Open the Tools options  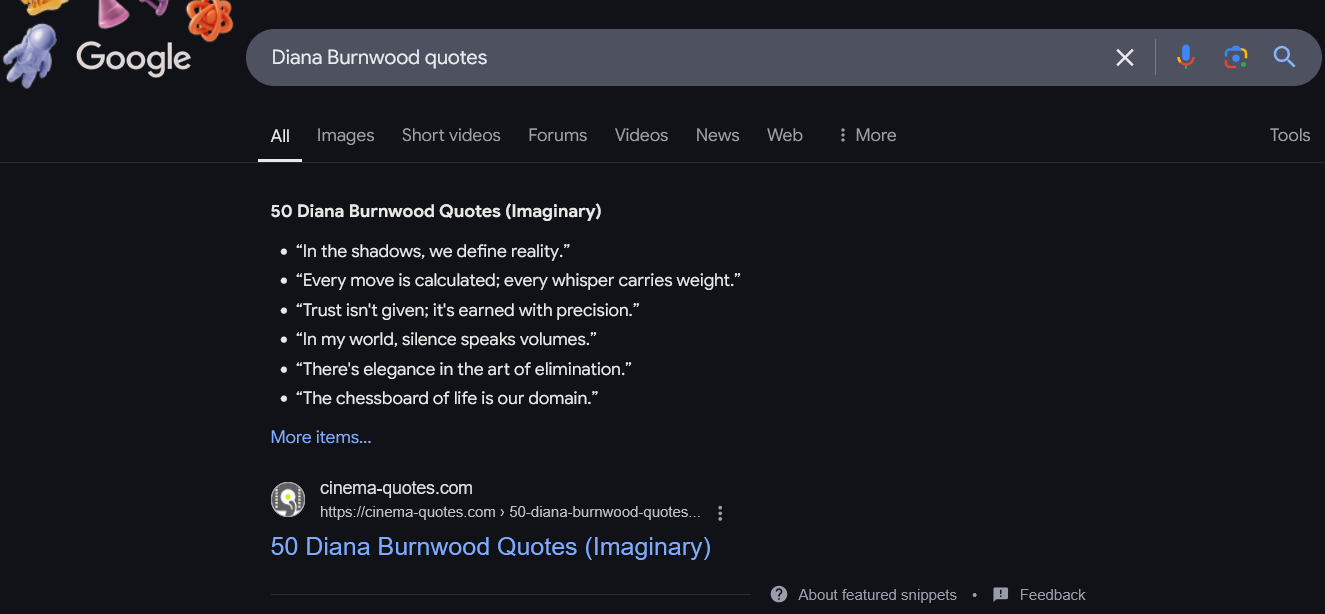click(x=1289, y=135)
